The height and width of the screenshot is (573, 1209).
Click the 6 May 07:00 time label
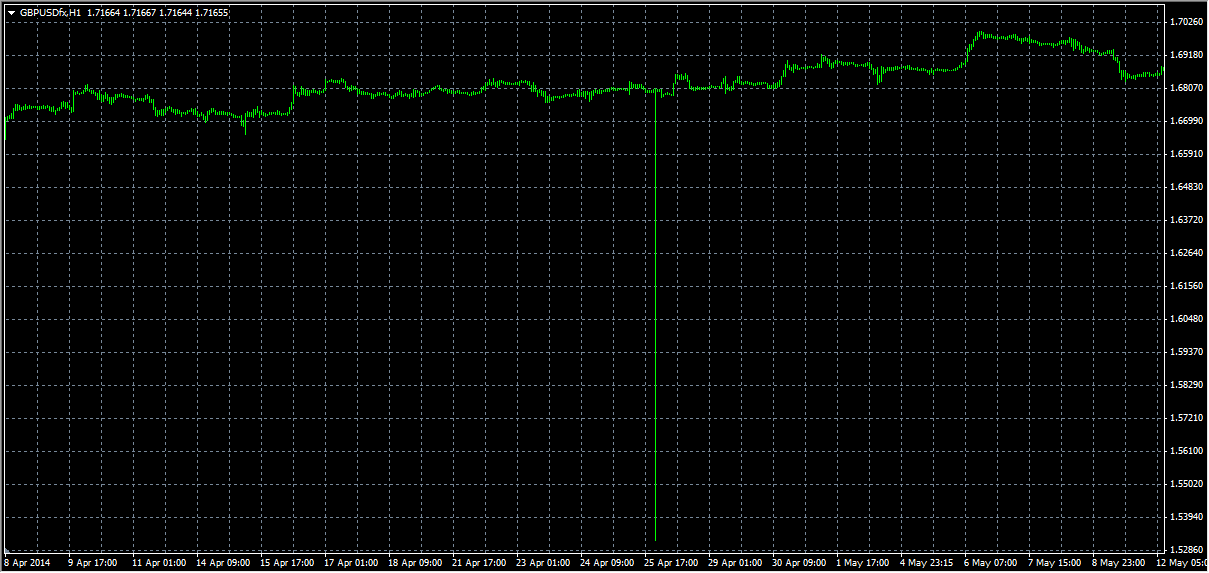[990, 563]
